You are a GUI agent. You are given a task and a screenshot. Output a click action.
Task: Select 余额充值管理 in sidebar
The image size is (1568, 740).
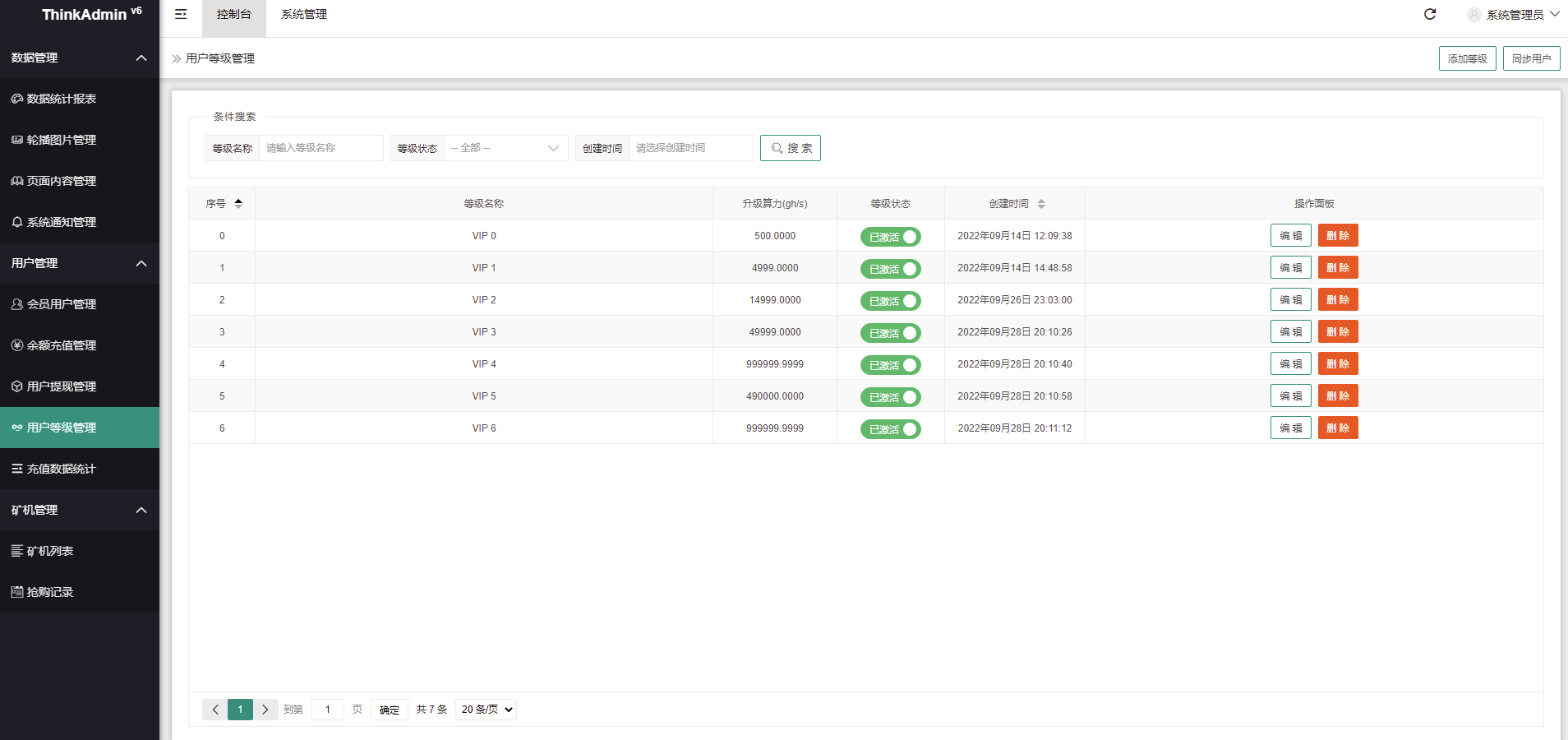click(x=62, y=345)
